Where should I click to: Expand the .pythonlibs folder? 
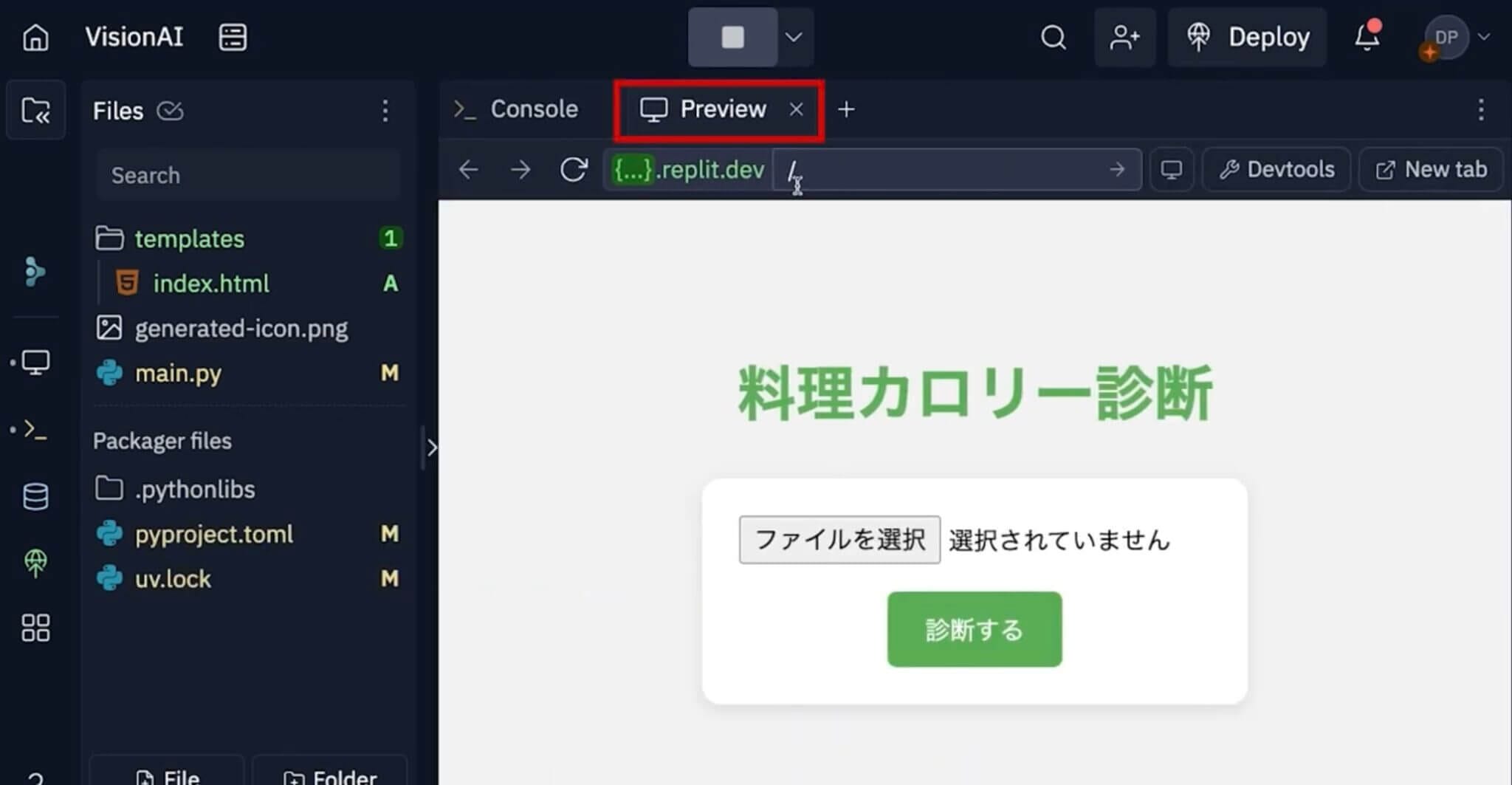[x=194, y=489]
